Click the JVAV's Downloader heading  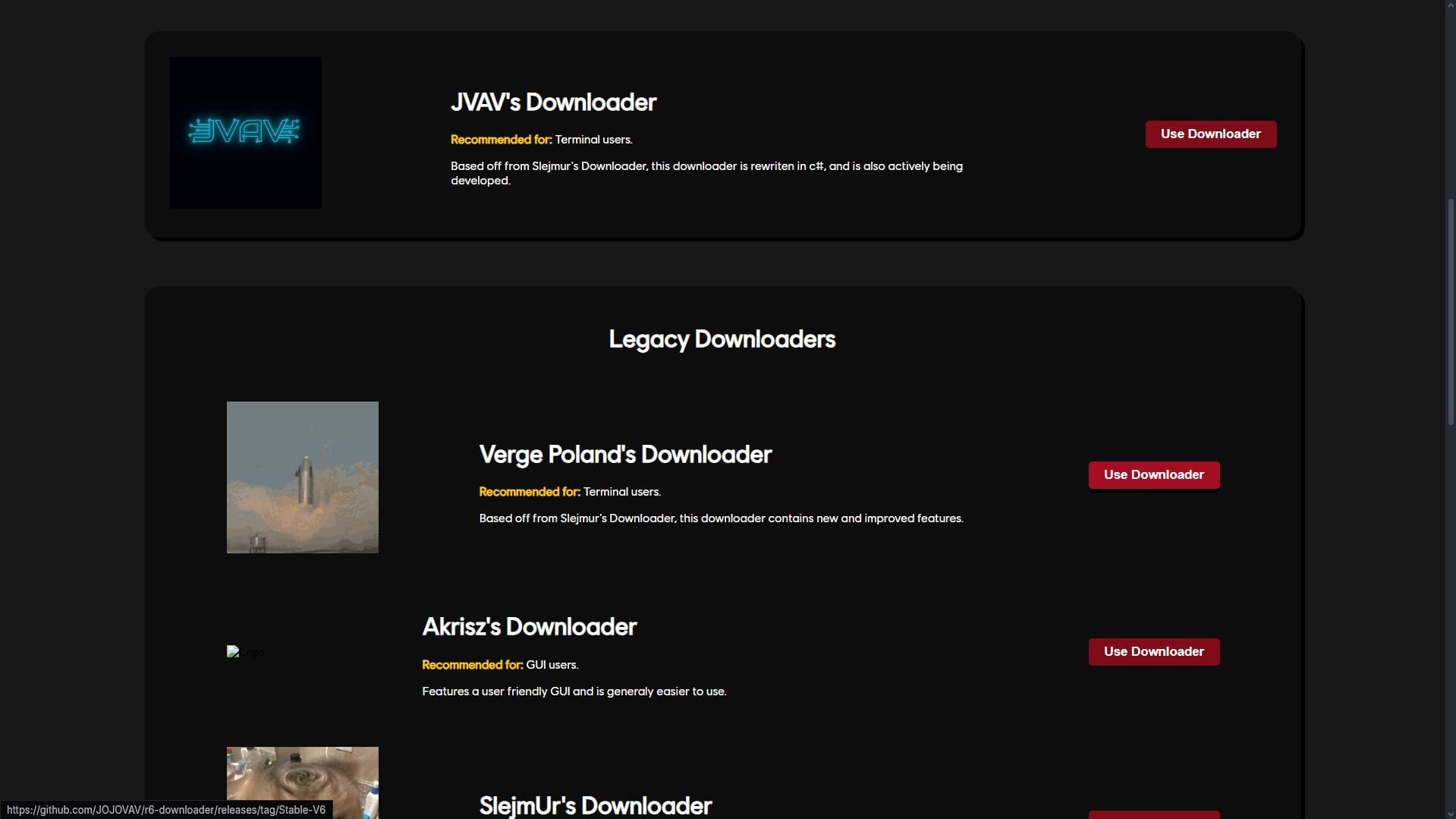point(553,102)
